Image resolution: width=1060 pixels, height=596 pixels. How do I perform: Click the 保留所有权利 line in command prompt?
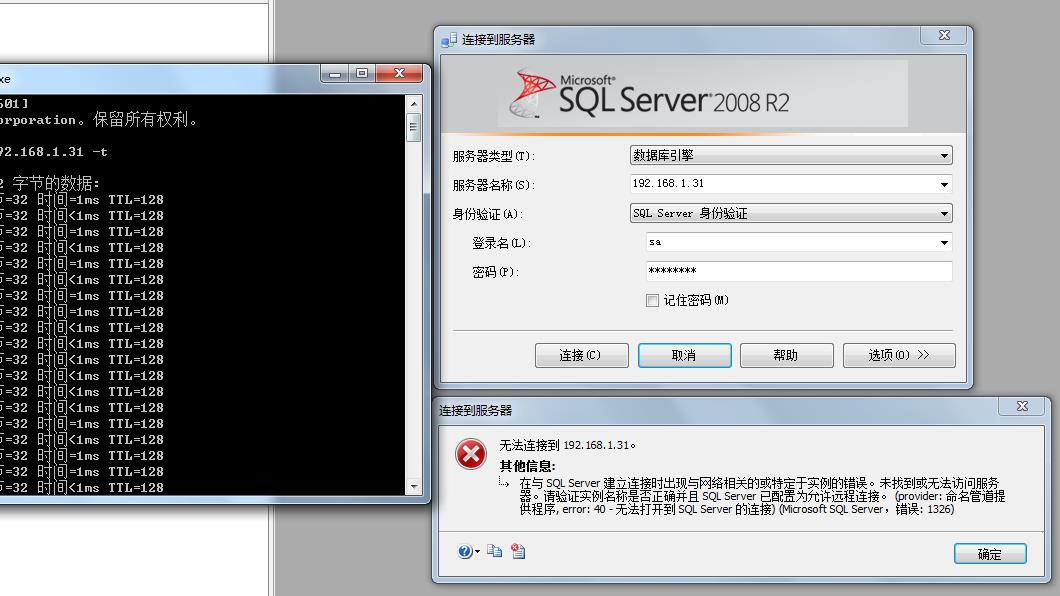coord(99,120)
